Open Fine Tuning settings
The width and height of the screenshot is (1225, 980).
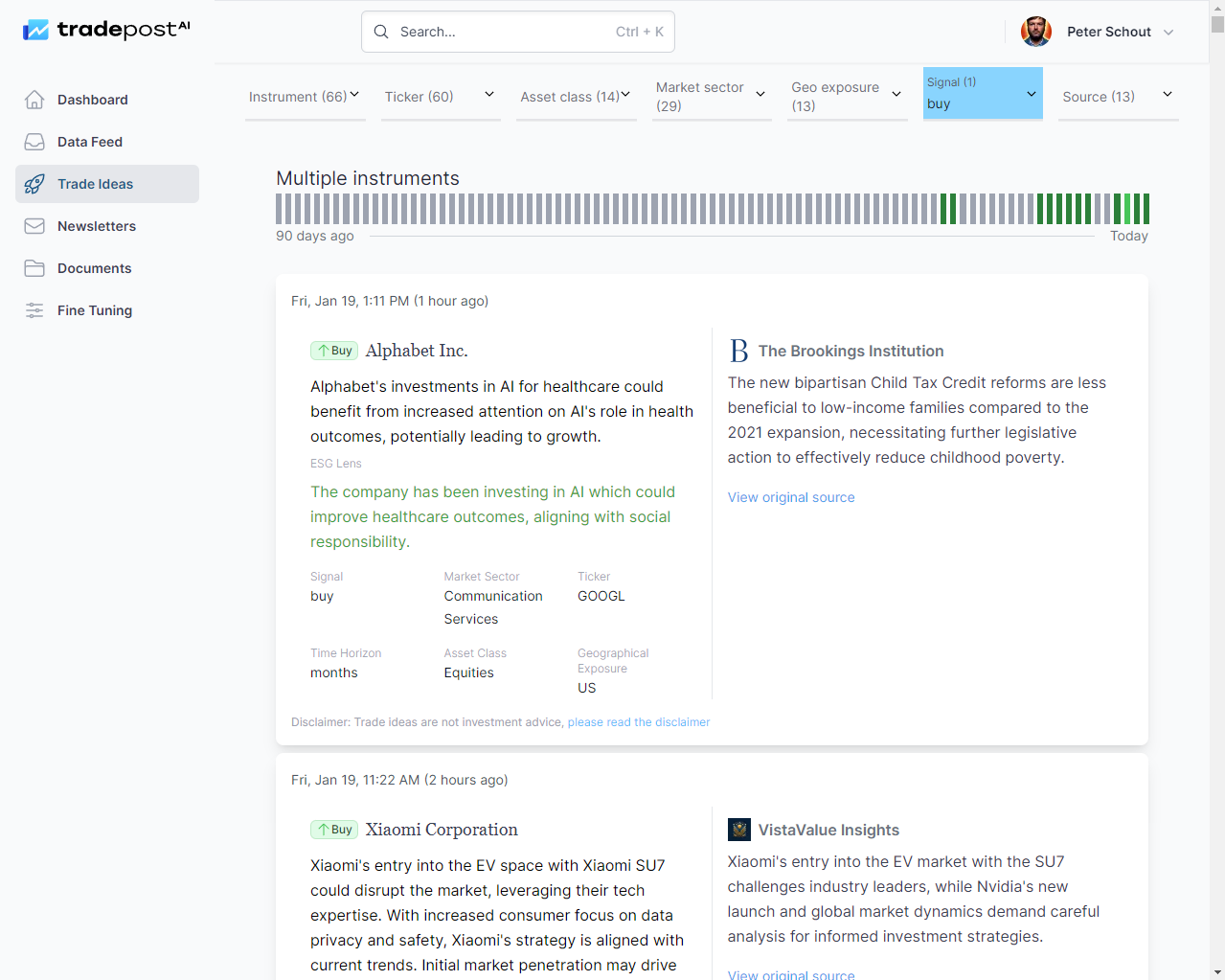tap(107, 310)
